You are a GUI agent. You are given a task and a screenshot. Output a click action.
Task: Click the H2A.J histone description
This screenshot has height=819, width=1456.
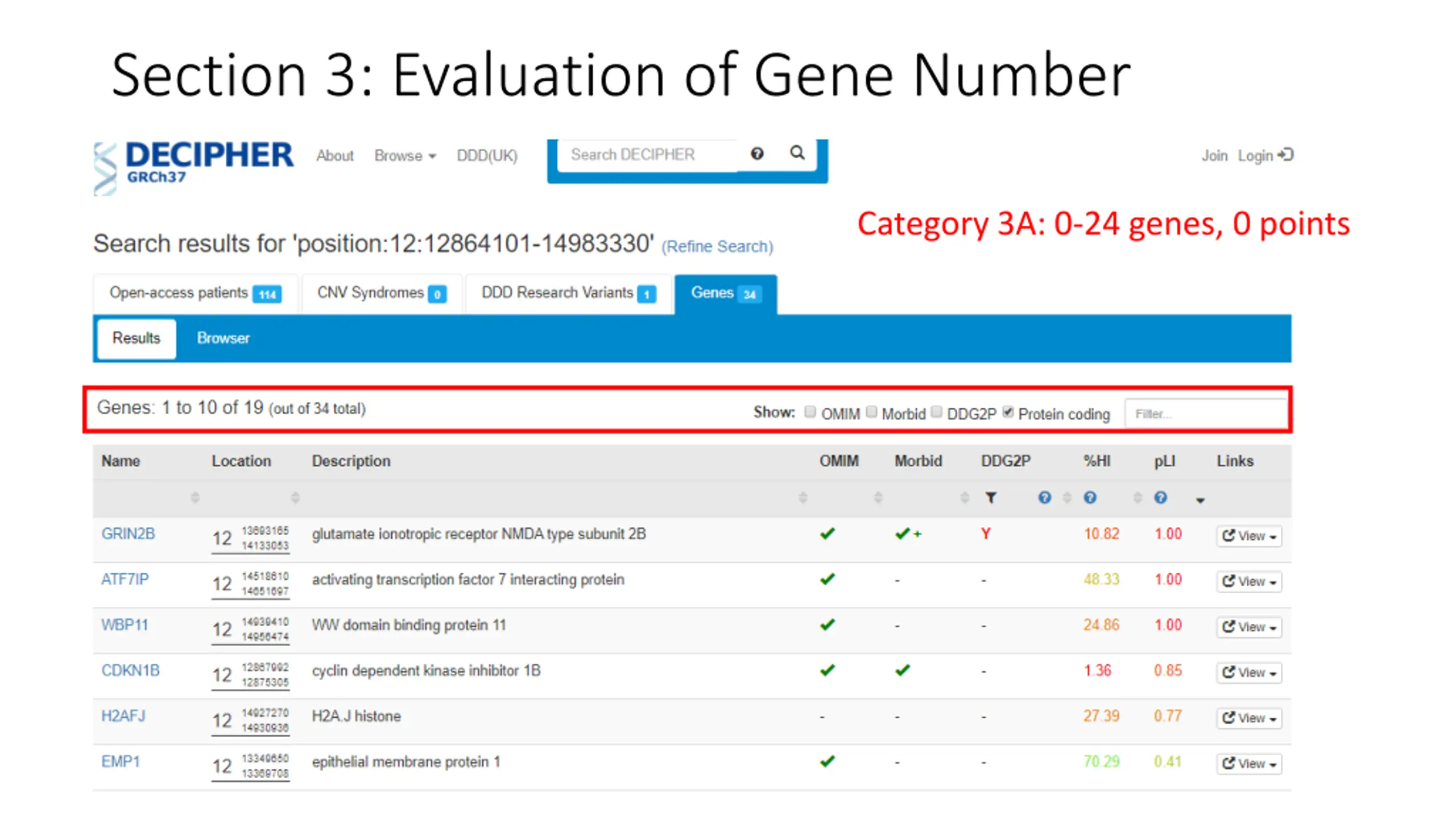click(356, 716)
